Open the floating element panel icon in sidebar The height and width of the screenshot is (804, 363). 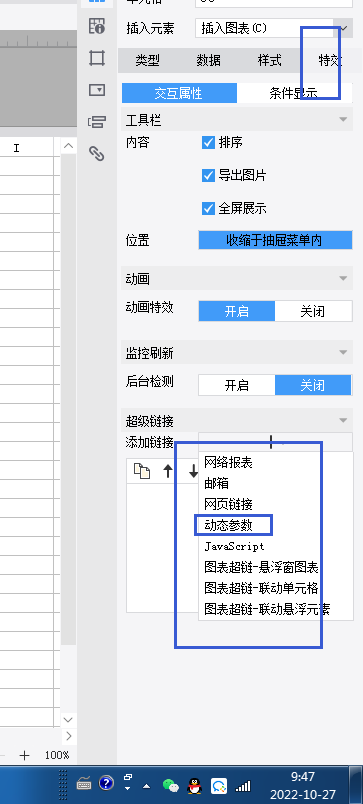(x=97, y=58)
